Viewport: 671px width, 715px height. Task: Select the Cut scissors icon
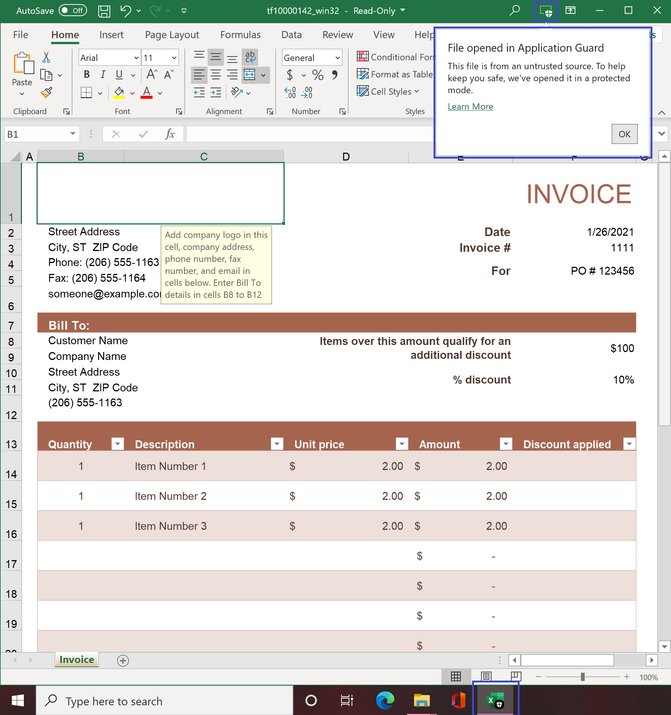pos(46,57)
